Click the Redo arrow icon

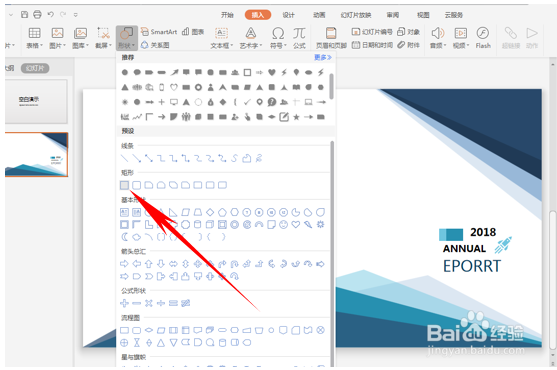[x=63, y=15]
